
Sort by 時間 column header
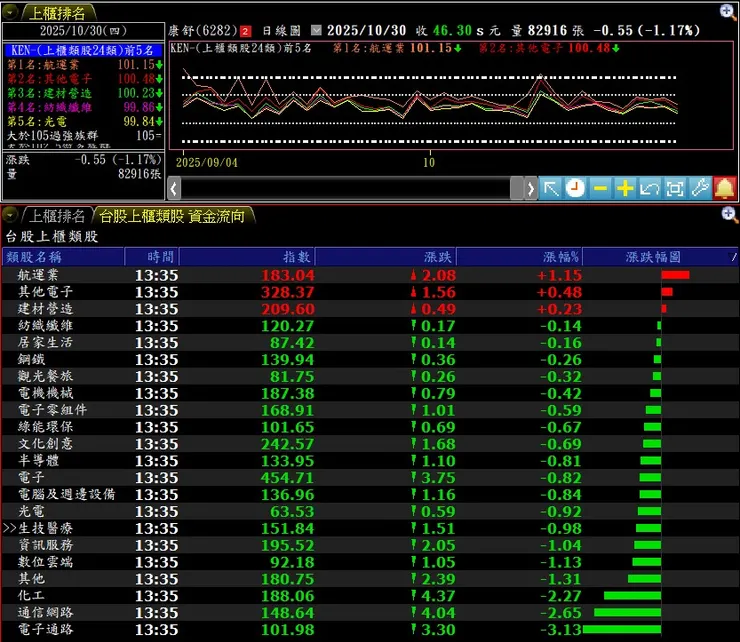click(x=151, y=257)
